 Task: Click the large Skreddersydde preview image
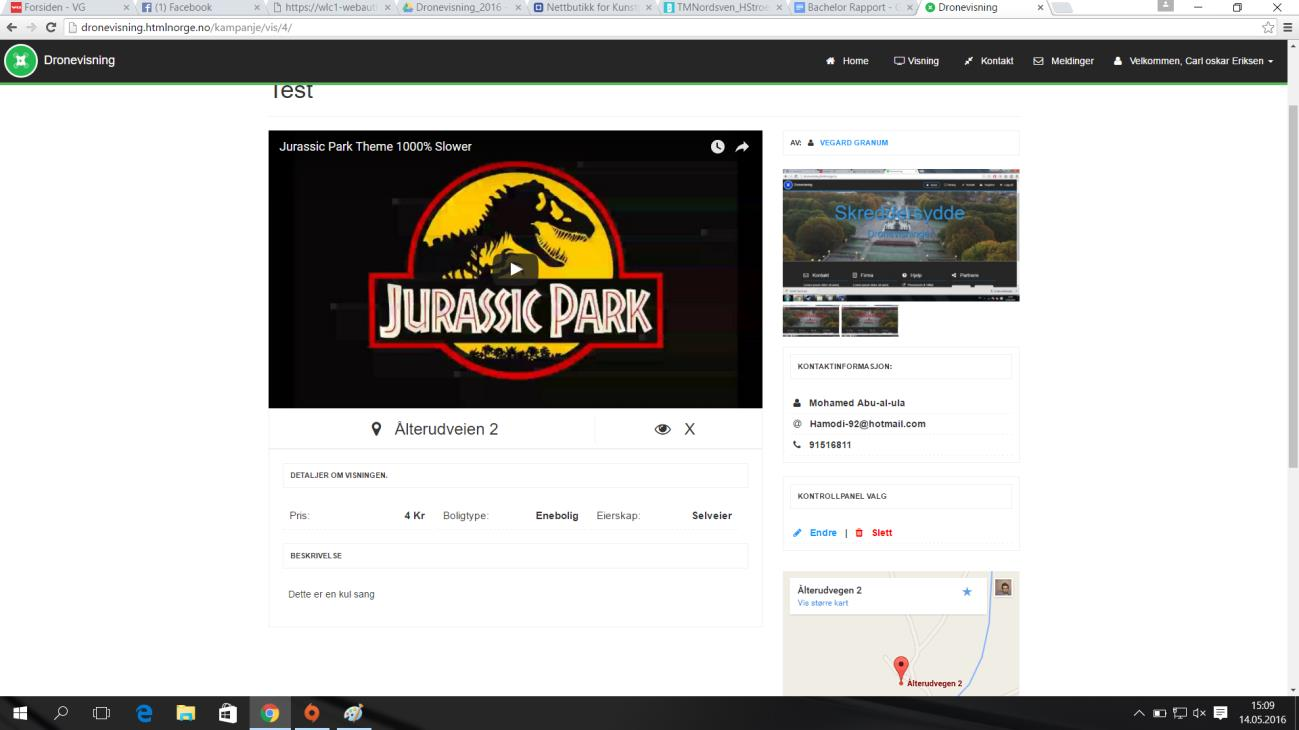900,235
